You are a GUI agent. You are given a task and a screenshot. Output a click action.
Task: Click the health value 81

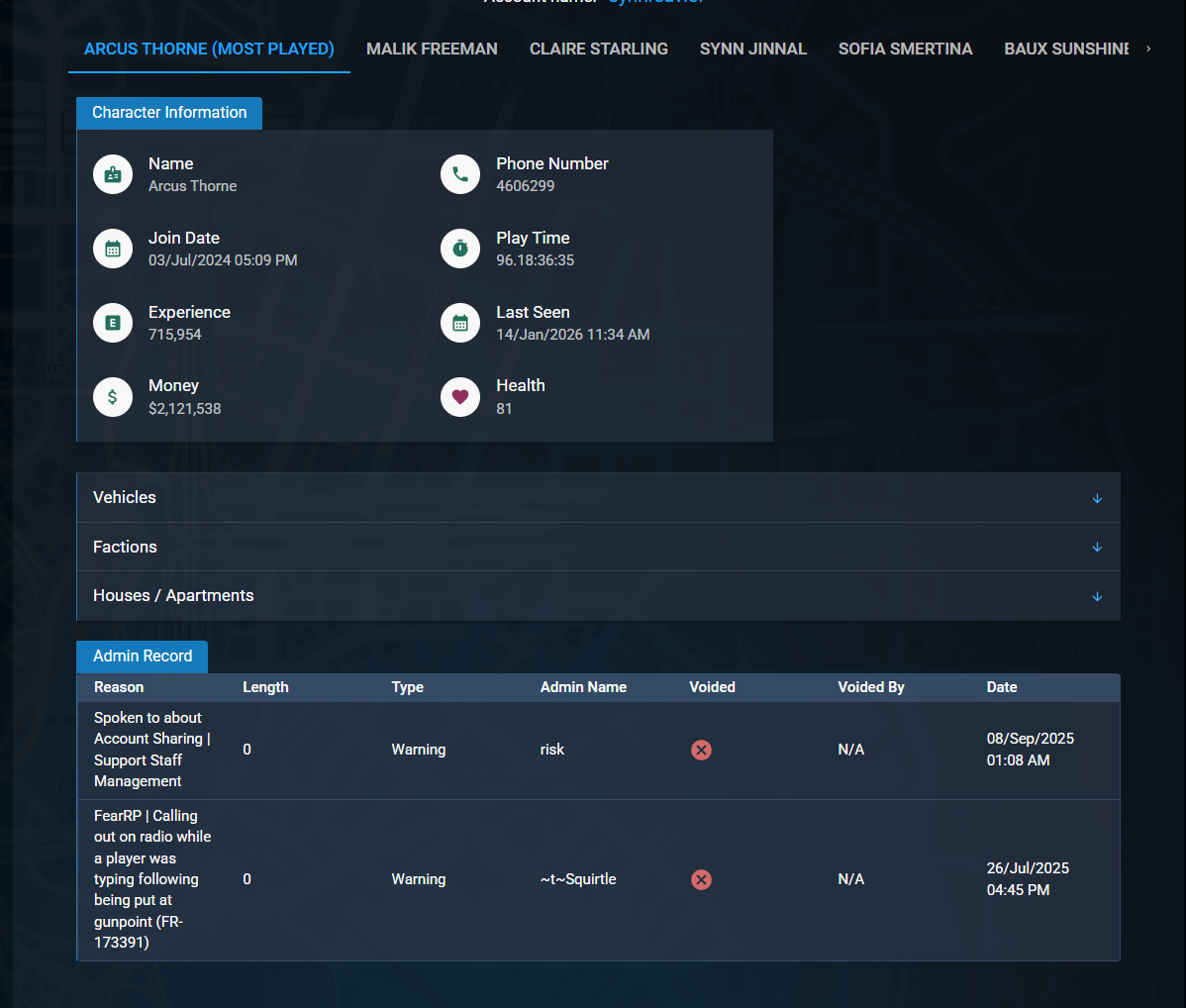[x=504, y=409]
